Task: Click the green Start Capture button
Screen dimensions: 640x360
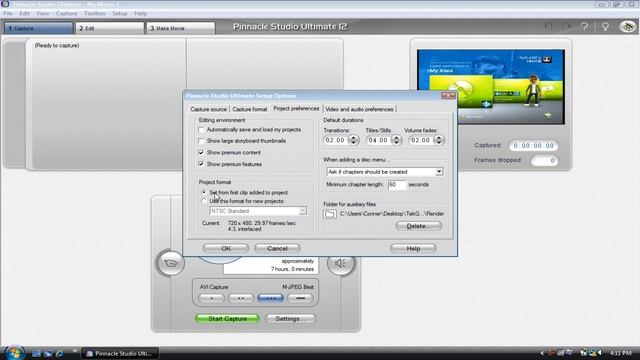Action: (x=227, y=318)
